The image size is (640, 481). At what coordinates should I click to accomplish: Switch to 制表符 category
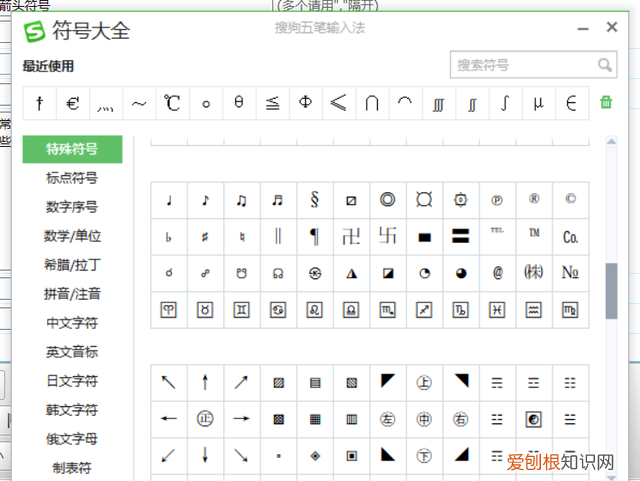click(x=72, y=468)
